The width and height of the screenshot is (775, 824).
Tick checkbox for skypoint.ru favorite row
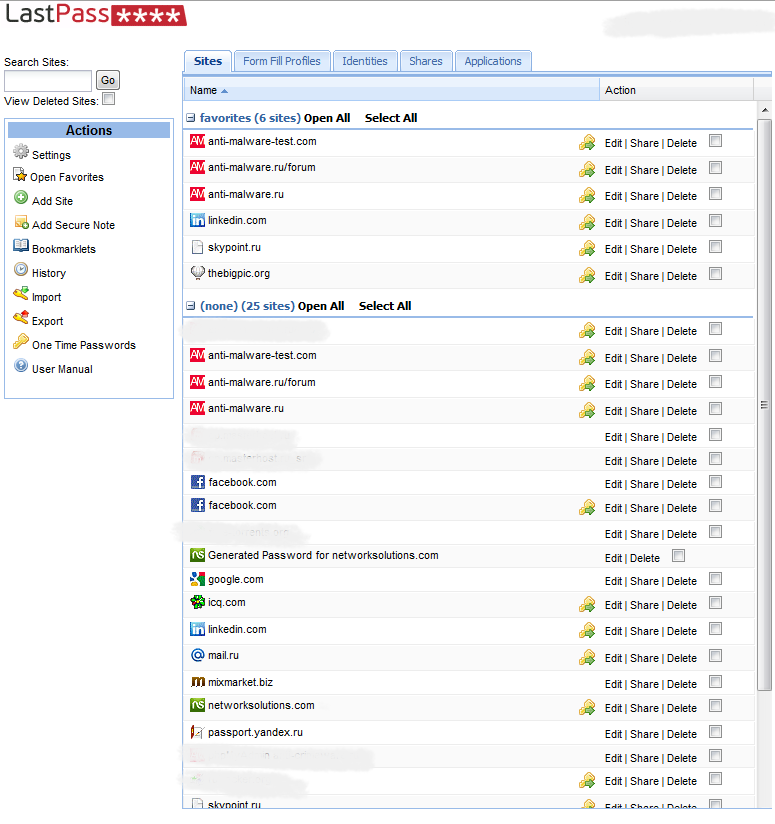tap(715, 247)
